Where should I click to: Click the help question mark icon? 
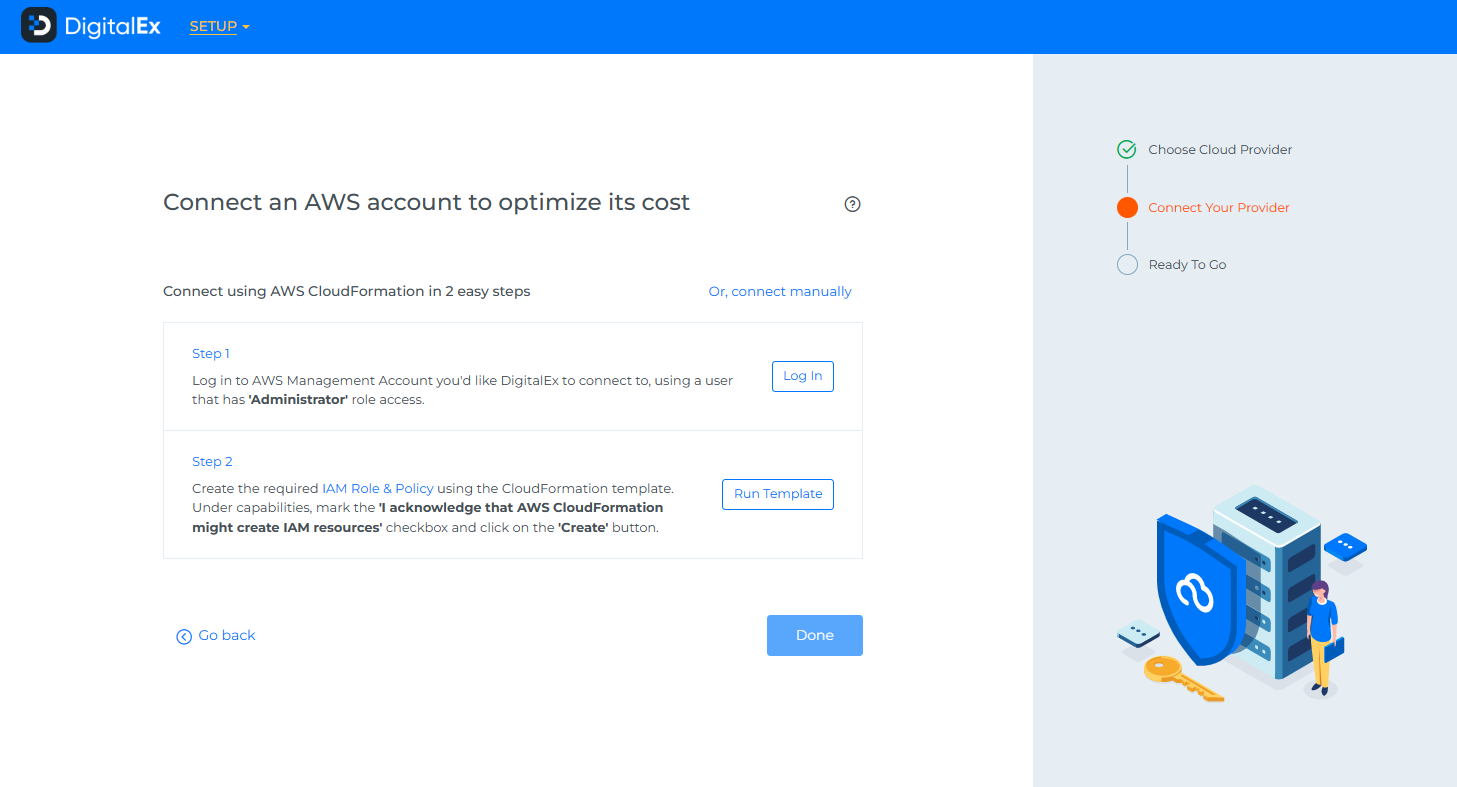pos(852,204)
